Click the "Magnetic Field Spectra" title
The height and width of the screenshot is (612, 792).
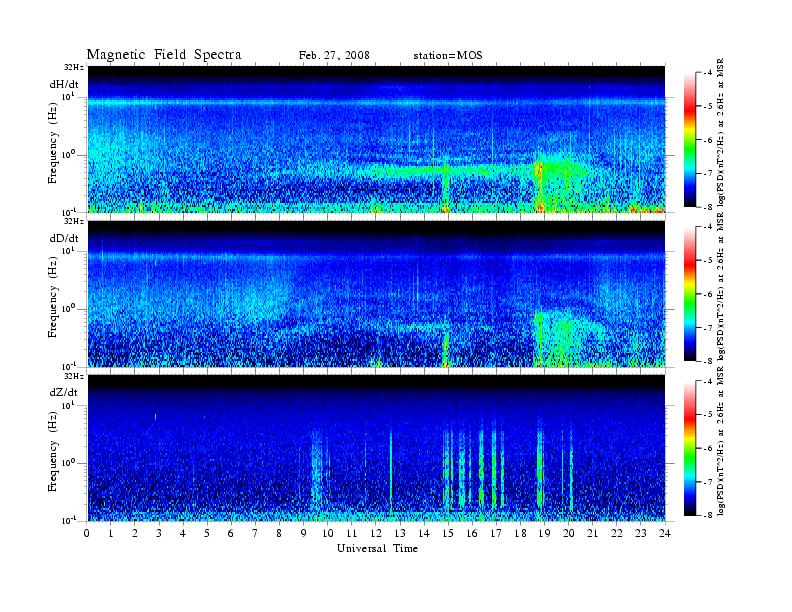tap(164, 55)
